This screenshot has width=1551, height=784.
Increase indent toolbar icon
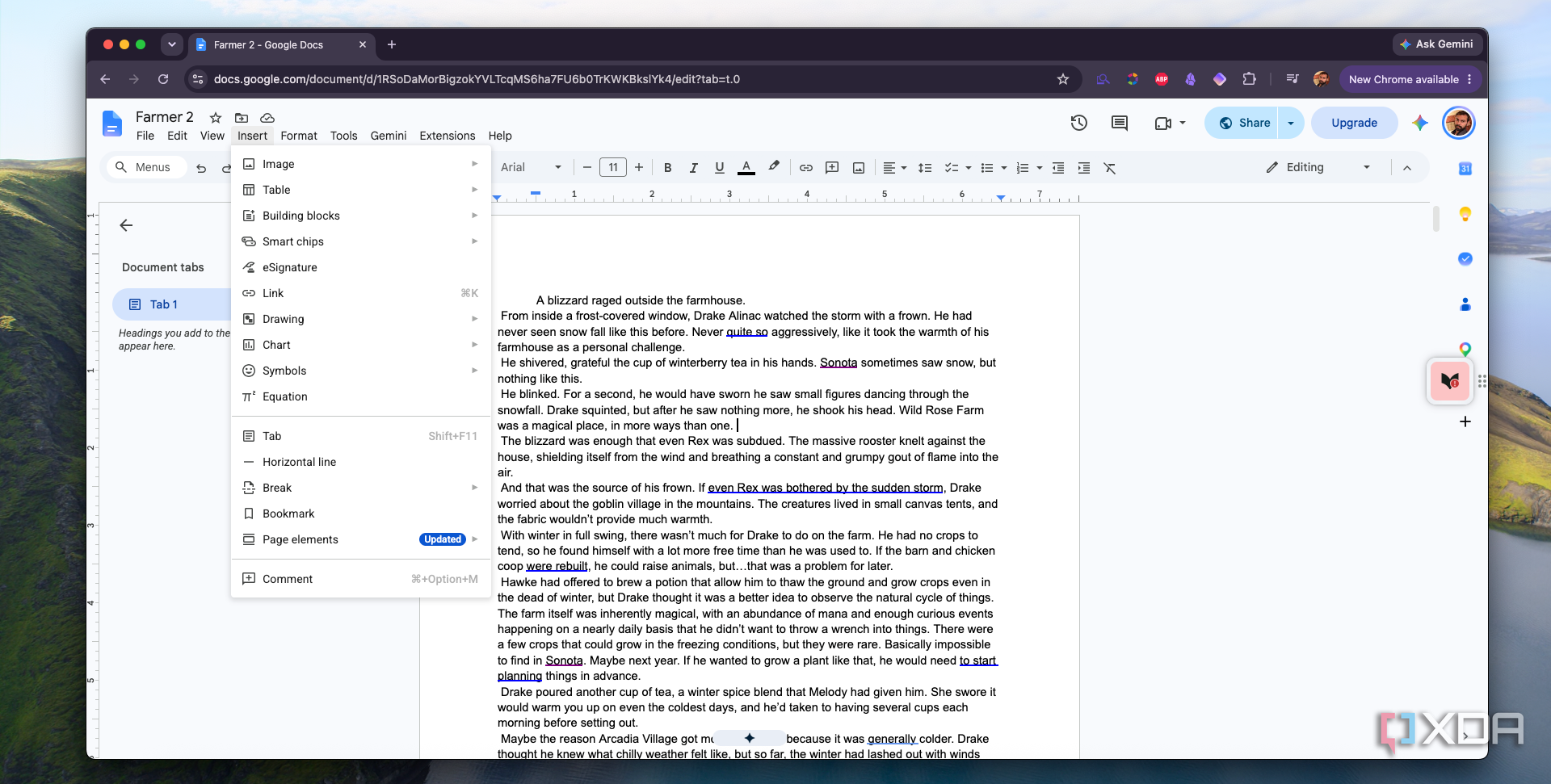coord(1084,168)
